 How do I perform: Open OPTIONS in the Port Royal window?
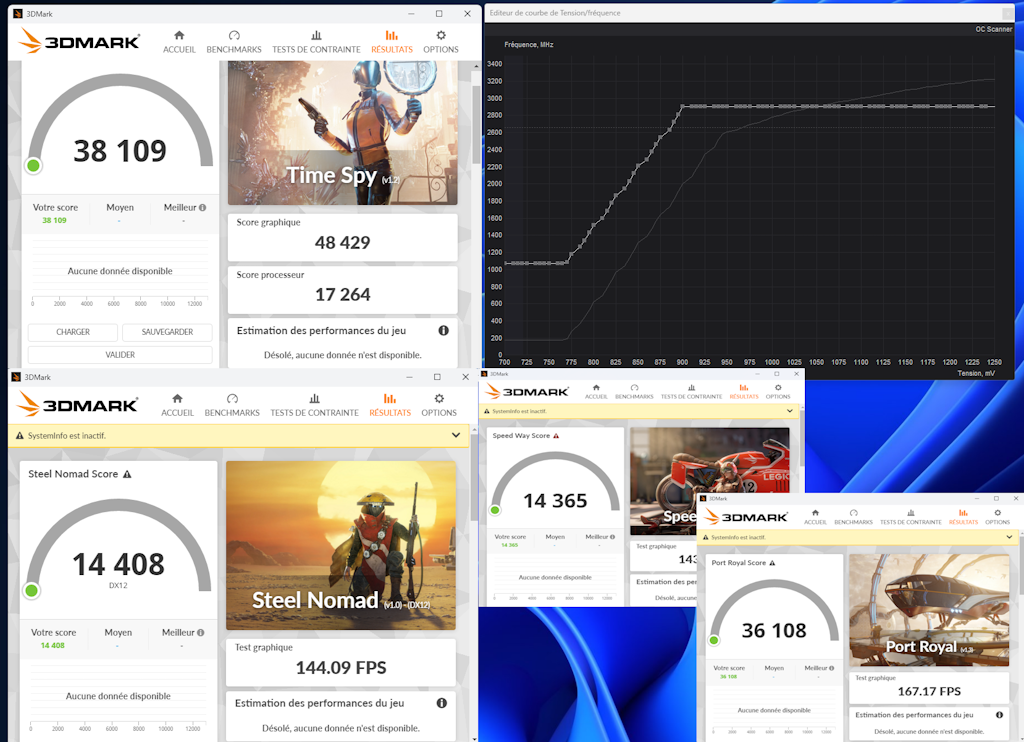[x=997, y=517]
